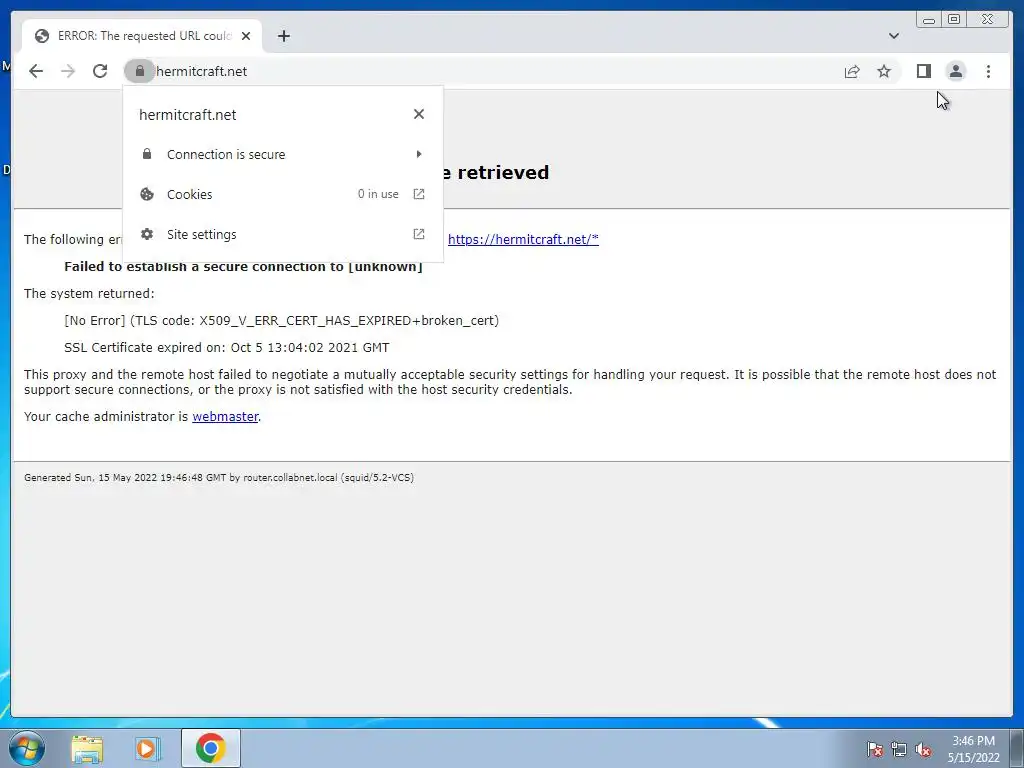Screen dimensions: 1024x768
Task: Click the Cookies external-link icon
Action: (419, 194)
